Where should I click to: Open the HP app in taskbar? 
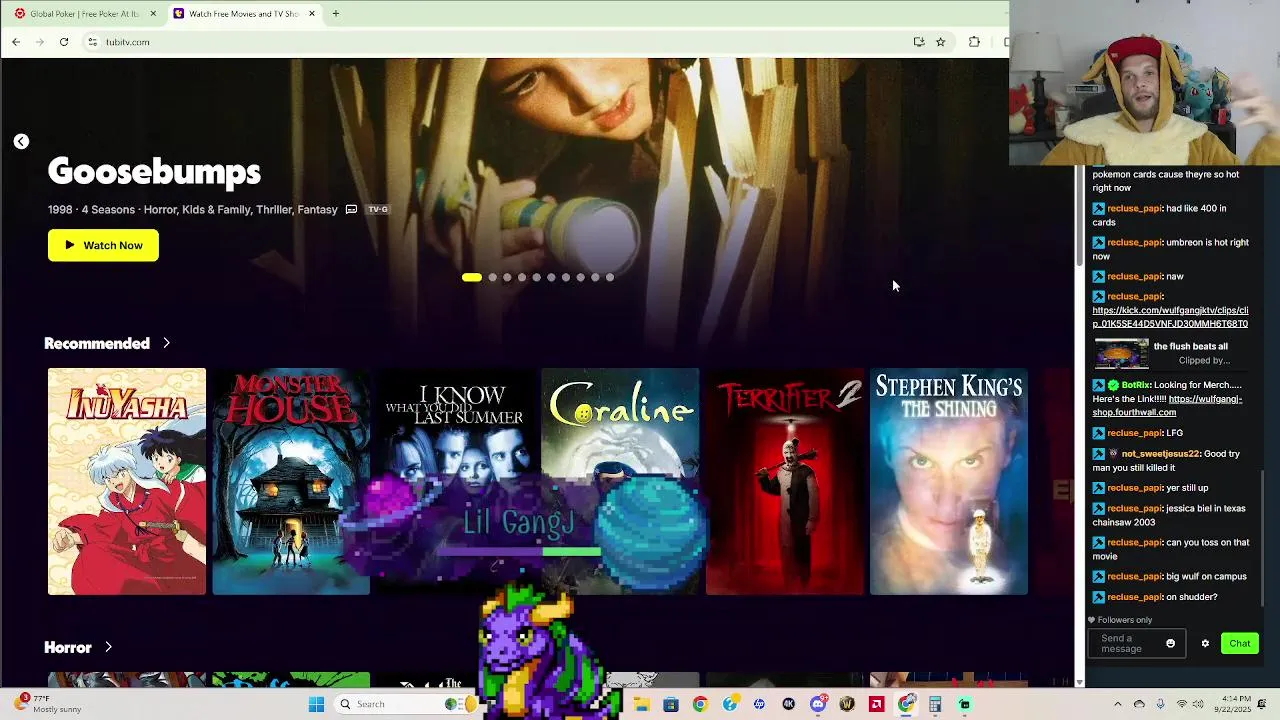click(x=759, y=704)
